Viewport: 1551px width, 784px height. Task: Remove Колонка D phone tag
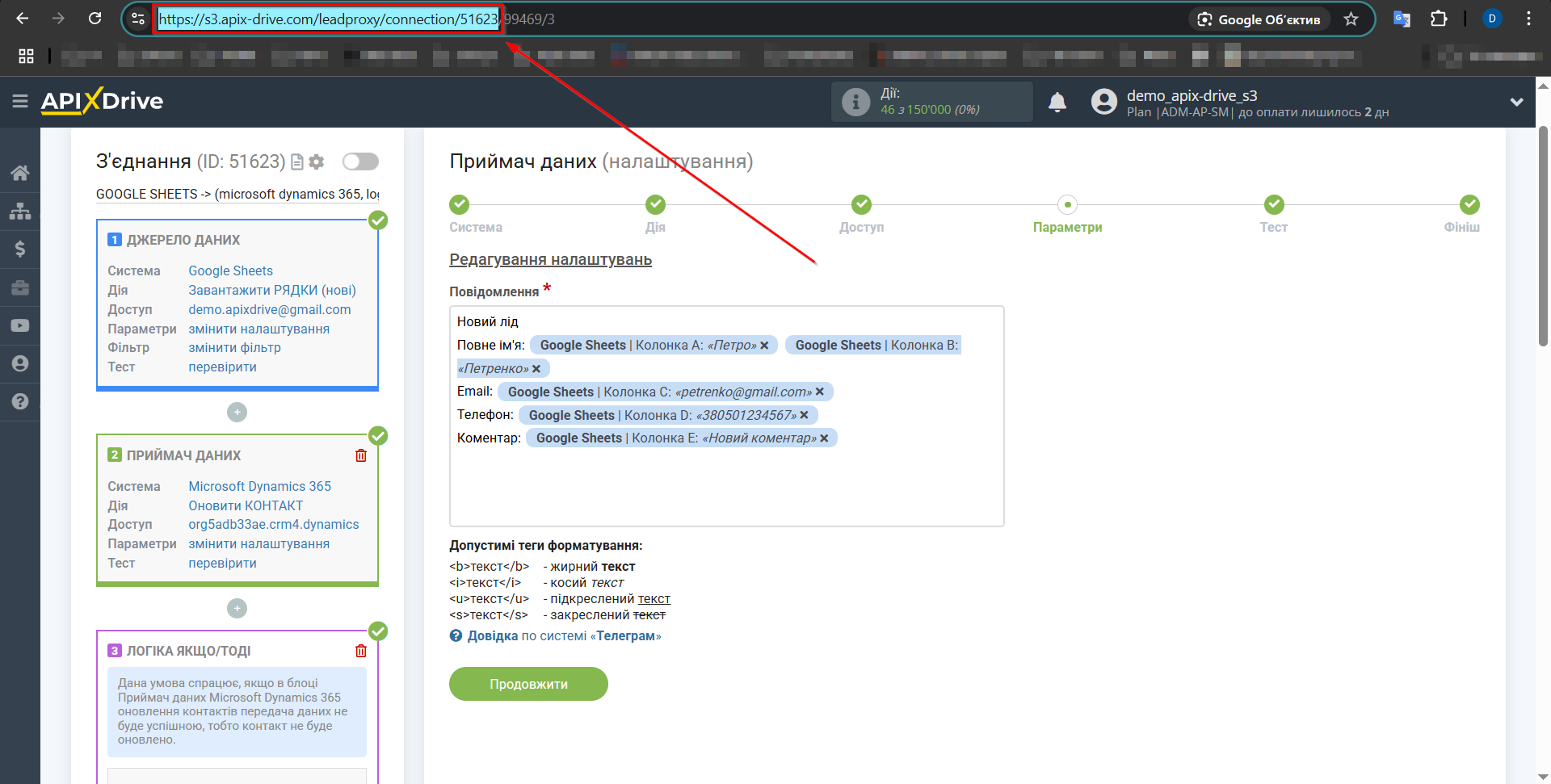tap(804, 415)
